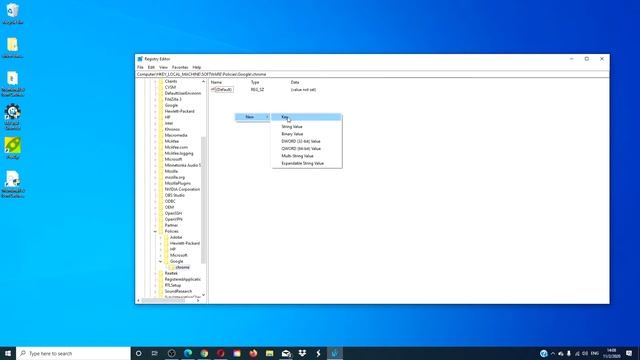Click the Name column header
The width and height of the screenshot is (640, 360).
coord(216,82)
